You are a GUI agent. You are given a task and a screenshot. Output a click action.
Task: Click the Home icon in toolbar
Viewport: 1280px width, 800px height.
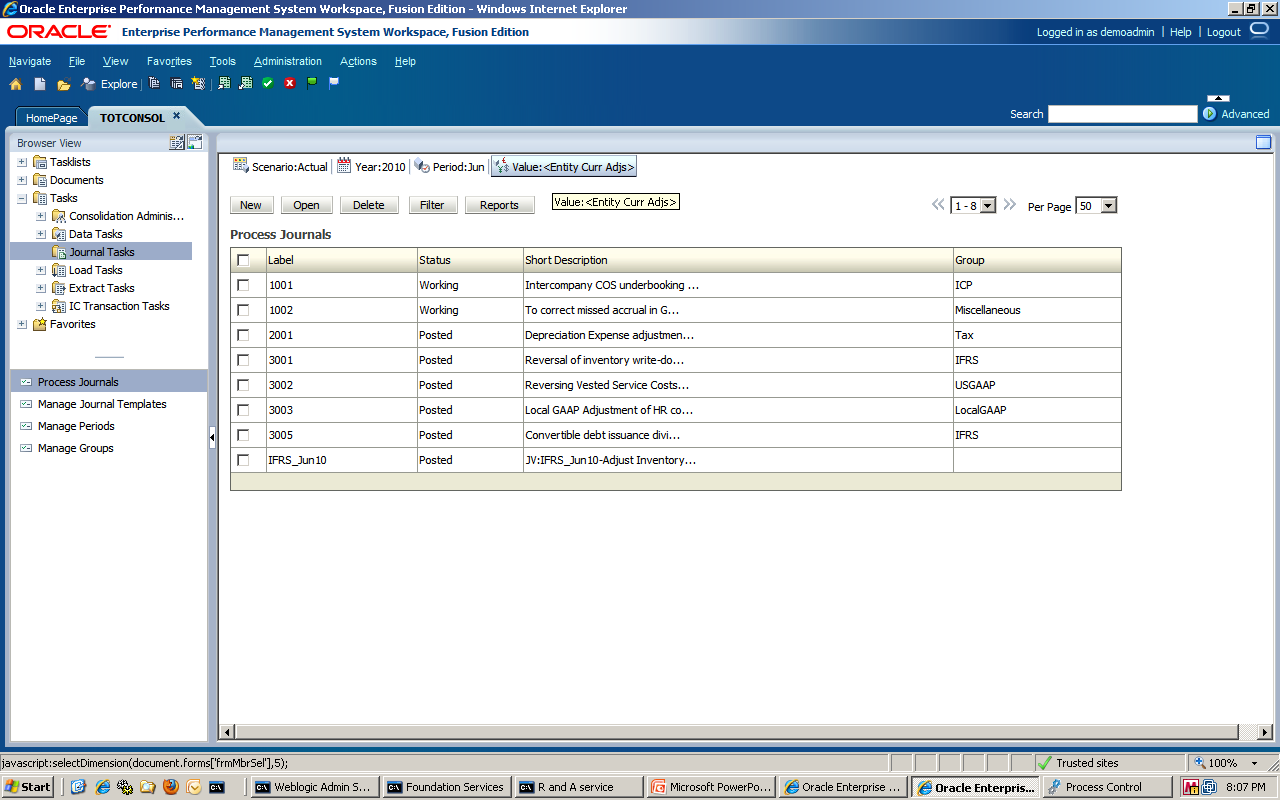(x=16, y=84)
